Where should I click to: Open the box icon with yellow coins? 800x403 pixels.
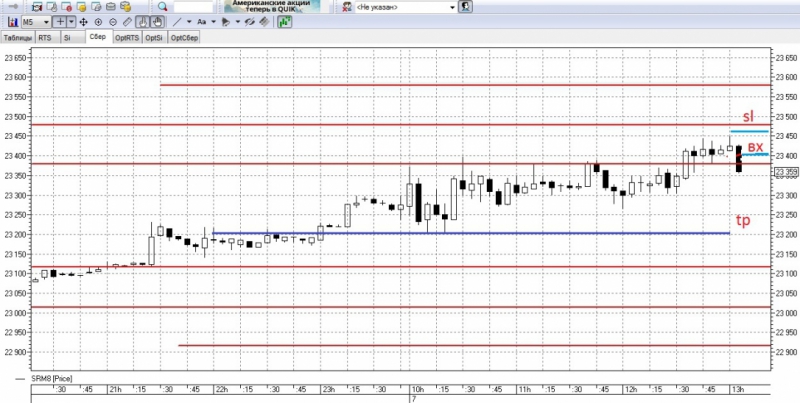click(125, 7)
